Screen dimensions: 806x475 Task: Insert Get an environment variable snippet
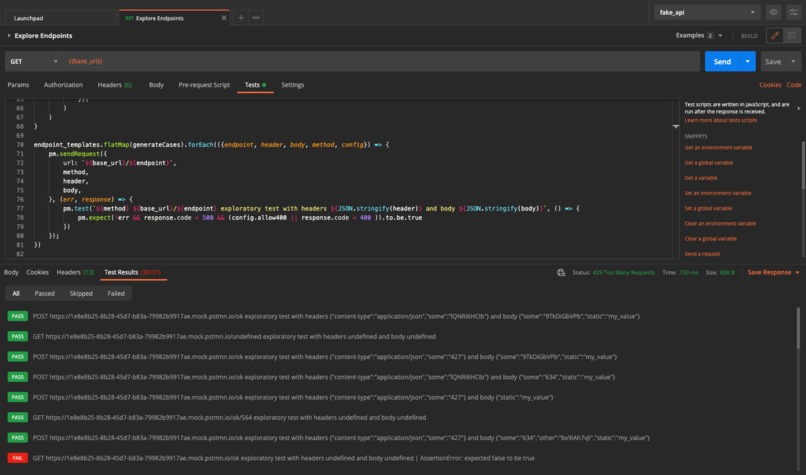pyautogui.click(x=718, y=148)
